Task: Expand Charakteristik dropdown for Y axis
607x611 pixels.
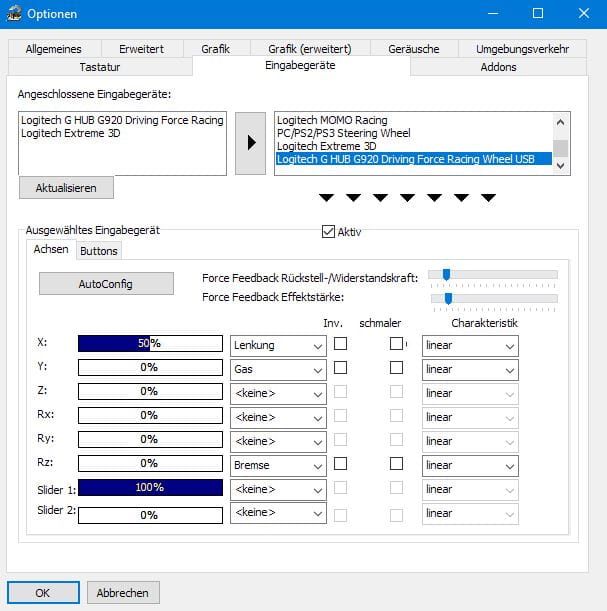Action: click(x=469, y=369)
